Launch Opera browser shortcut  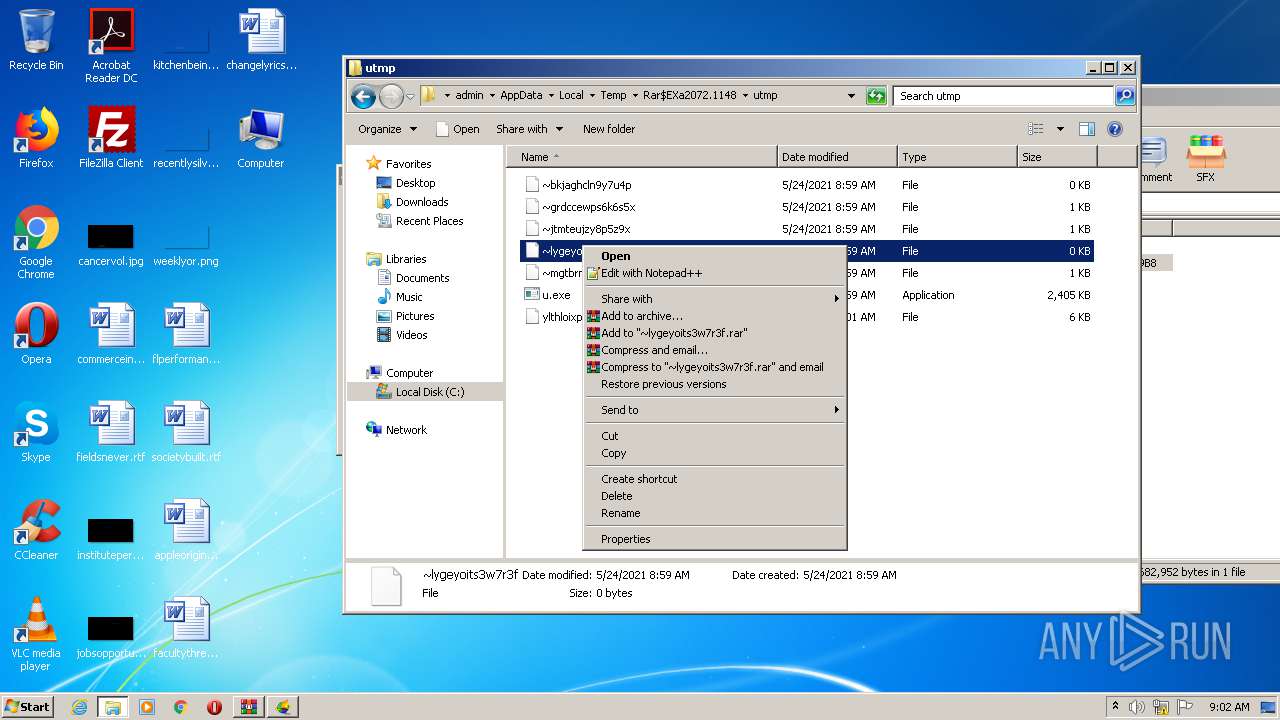tap(36, 334)
